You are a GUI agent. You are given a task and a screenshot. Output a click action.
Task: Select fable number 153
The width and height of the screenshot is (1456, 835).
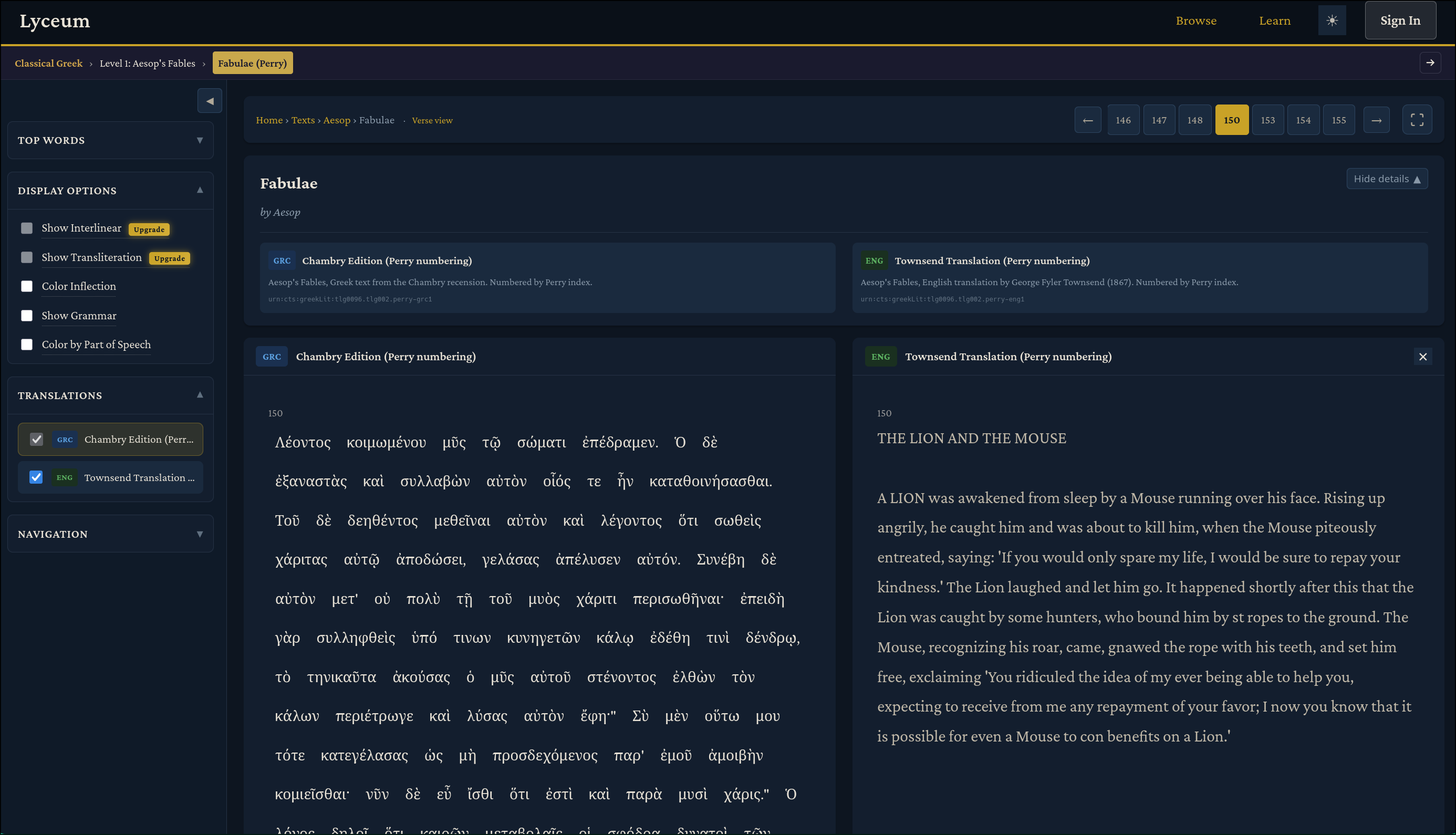pyautogui.click(x=1267, y=119)
